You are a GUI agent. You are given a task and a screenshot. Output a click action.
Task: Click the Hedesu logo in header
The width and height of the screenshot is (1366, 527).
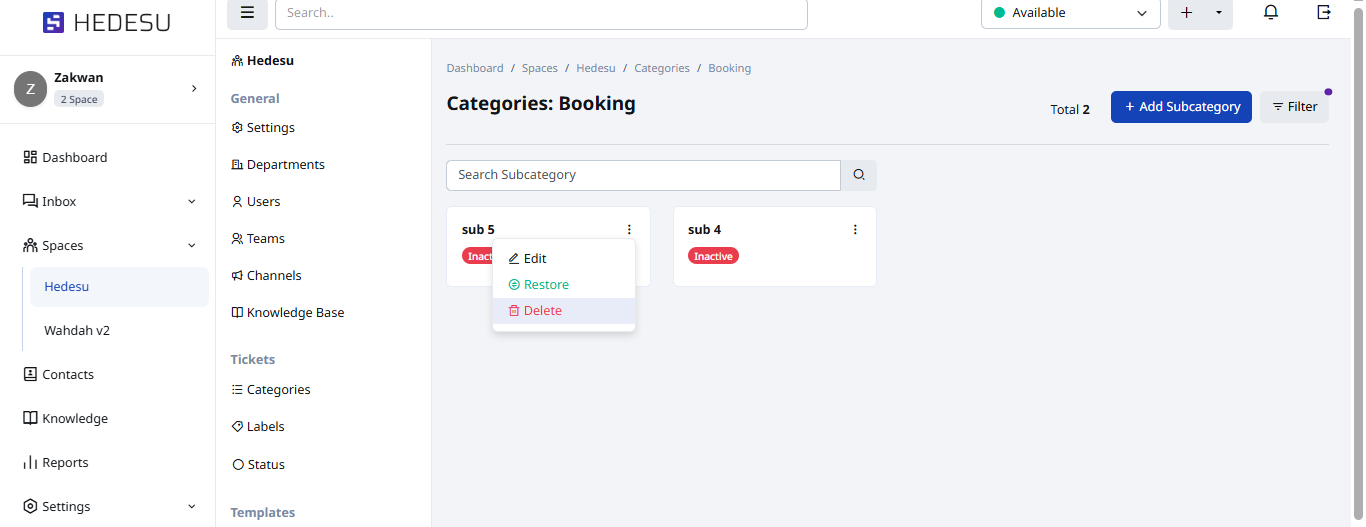(107, 22)
